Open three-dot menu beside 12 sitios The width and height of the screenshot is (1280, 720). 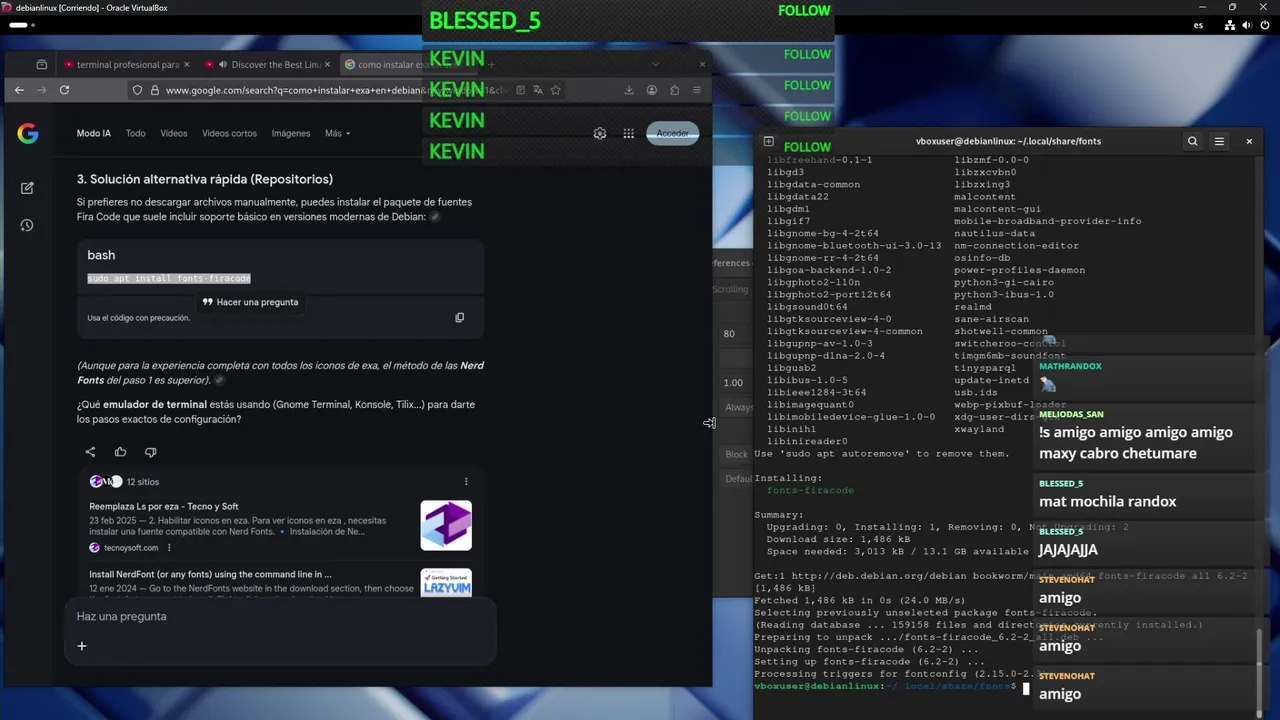(x=466, y=482)
